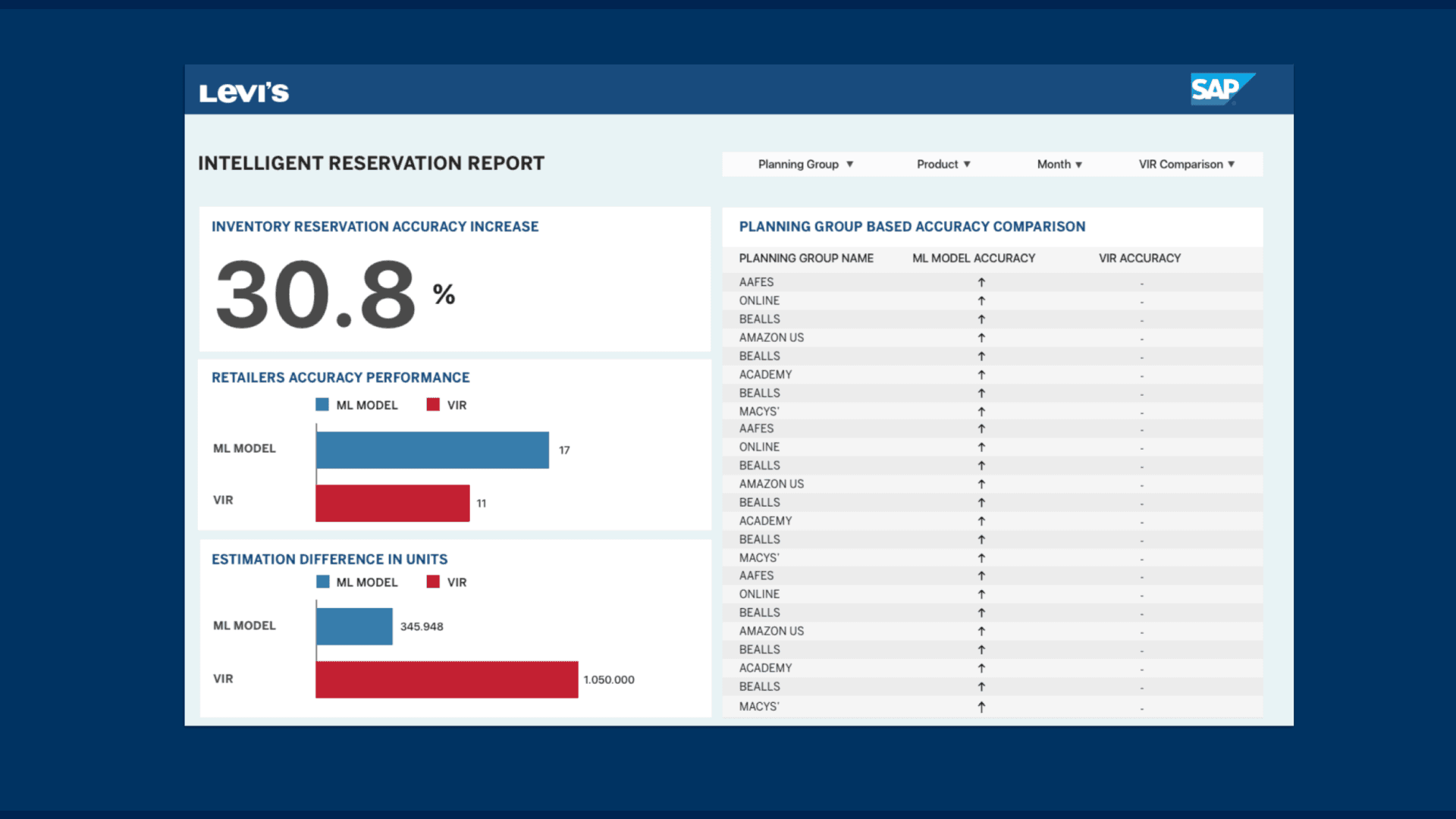1456x819 pixels.
Task: Open the Planning Group dropdown filter
Action: tap(805, 165)
